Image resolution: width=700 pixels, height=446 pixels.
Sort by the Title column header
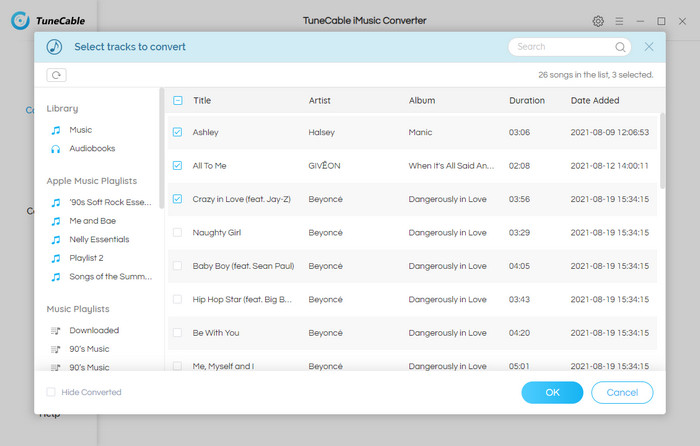click(202, 100)
